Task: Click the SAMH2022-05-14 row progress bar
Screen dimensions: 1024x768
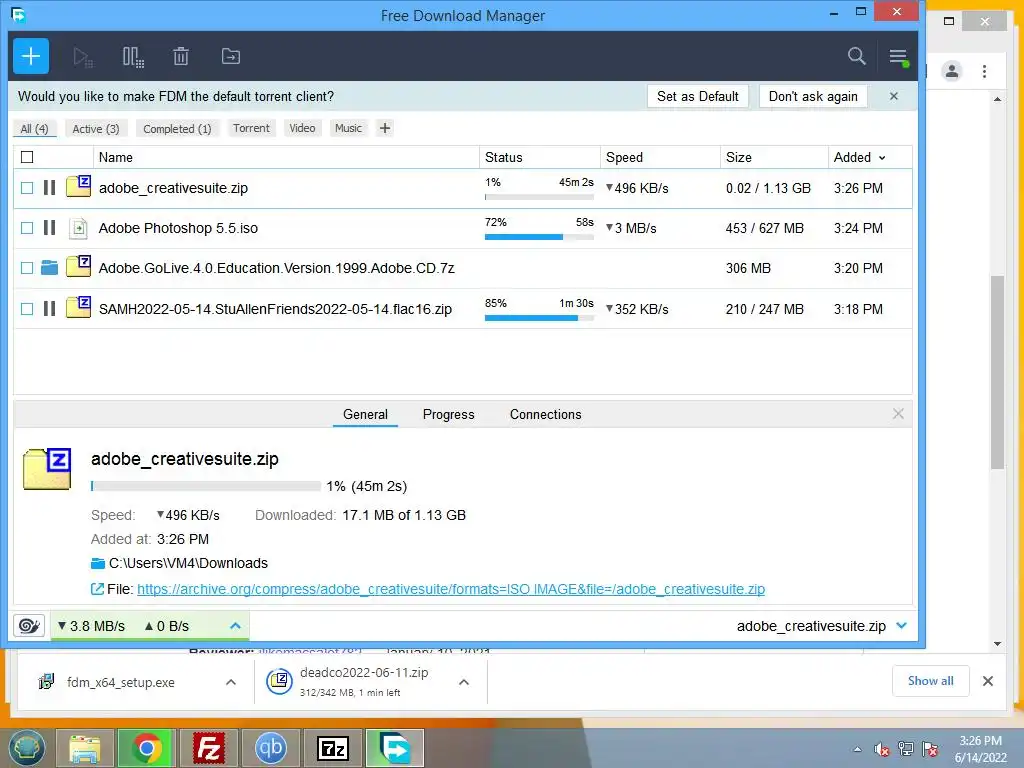Action: [539, 318]
